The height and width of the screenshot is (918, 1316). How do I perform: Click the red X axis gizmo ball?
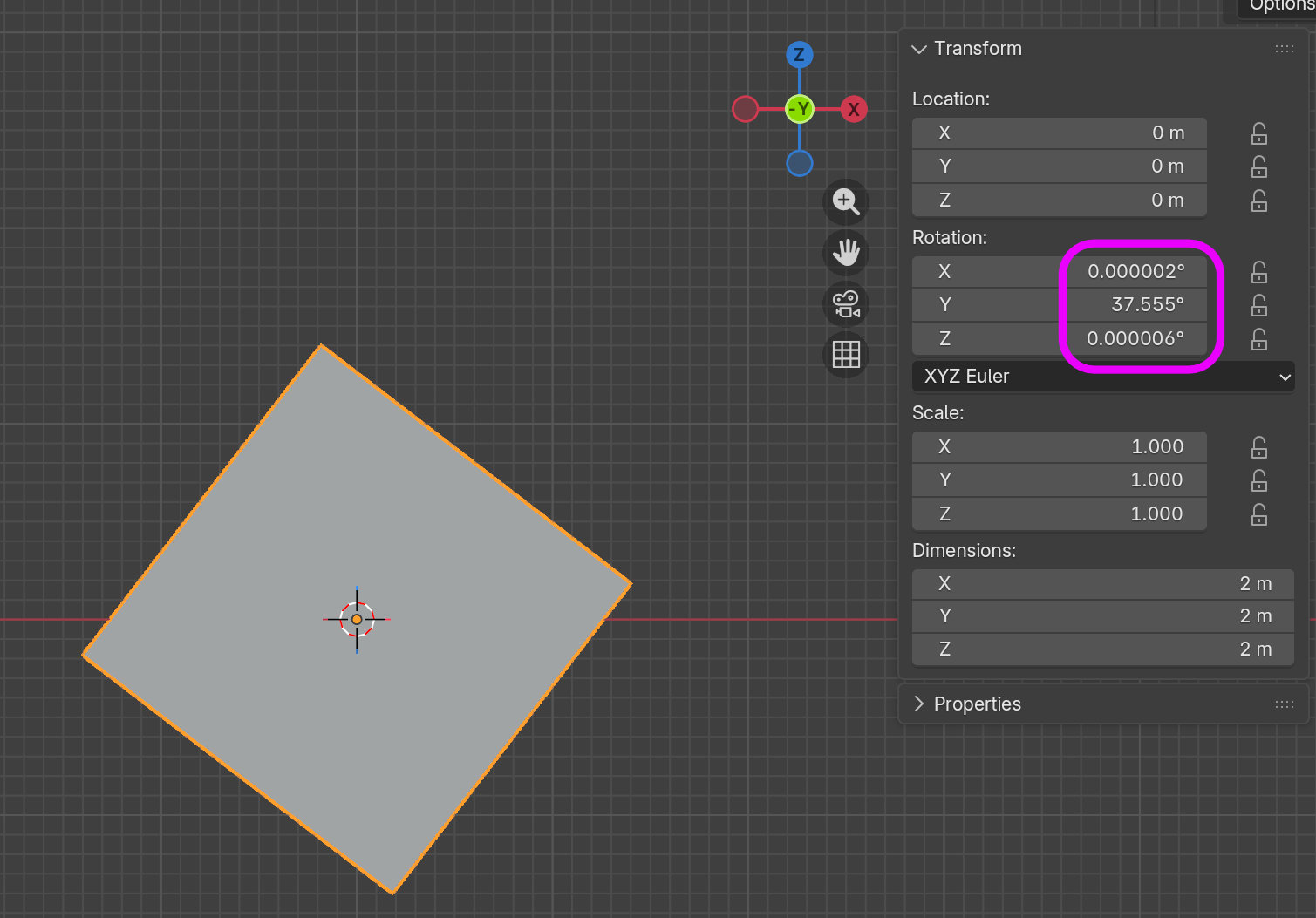point(854,109)
